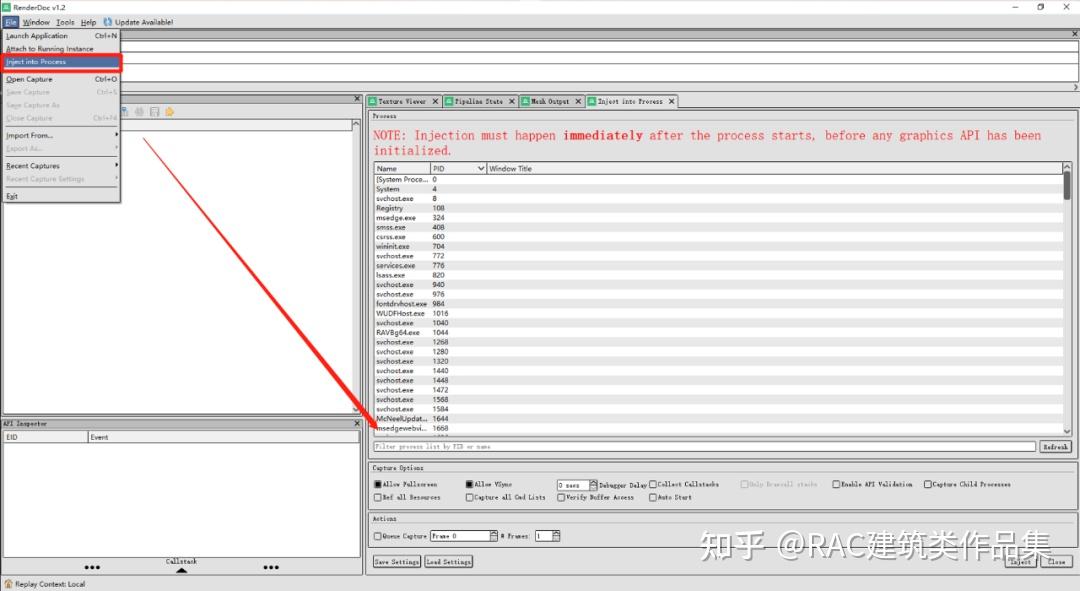This screenshot has height=591, width=1080.
Task: Click the Replay Context status bar icon
Action: point(8,583)
